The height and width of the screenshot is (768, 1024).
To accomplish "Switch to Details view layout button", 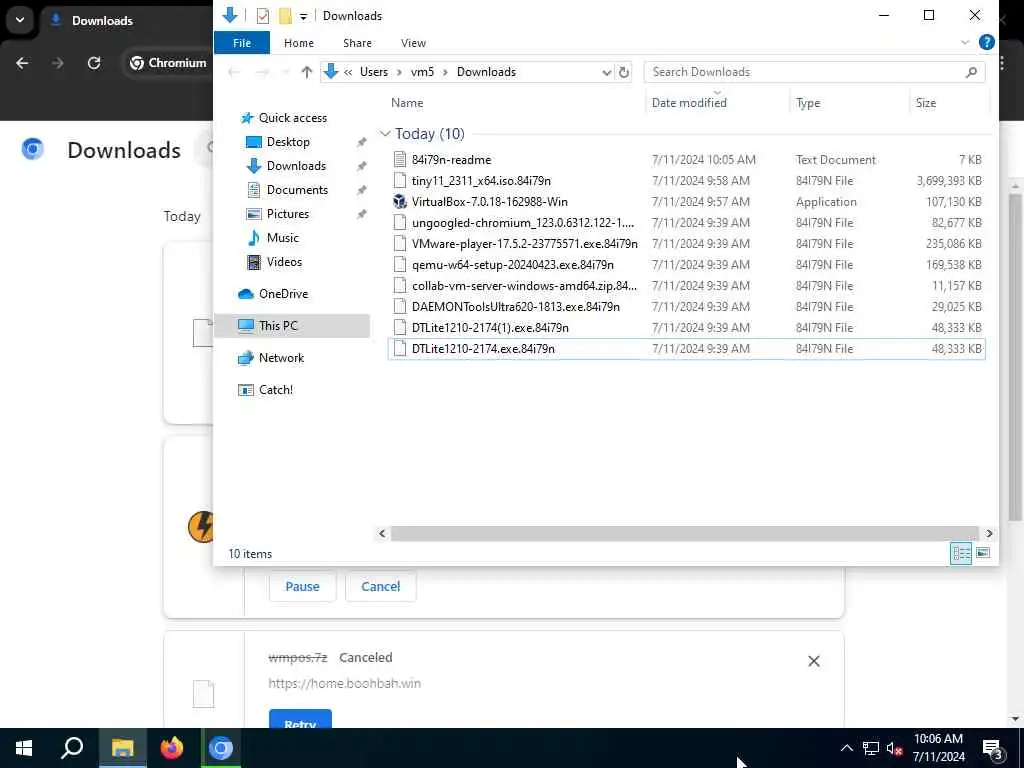I will click(x=961, y=554).
